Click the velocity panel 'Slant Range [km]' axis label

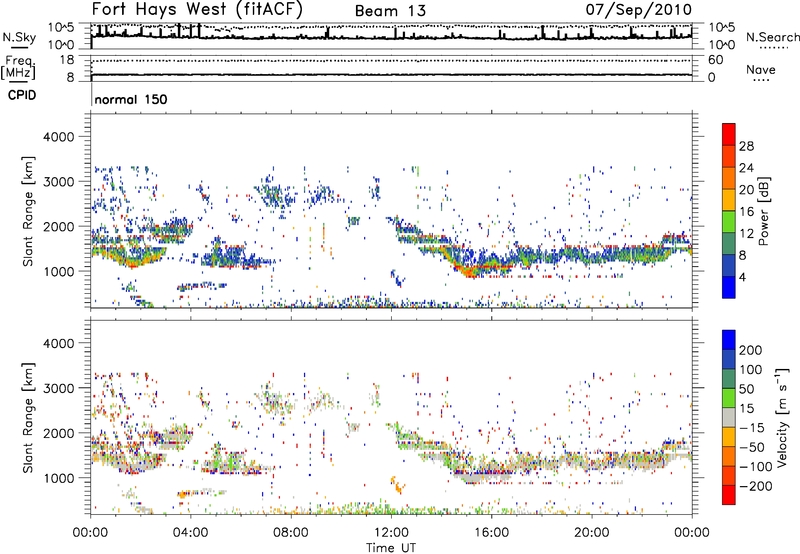click(28, 417)
